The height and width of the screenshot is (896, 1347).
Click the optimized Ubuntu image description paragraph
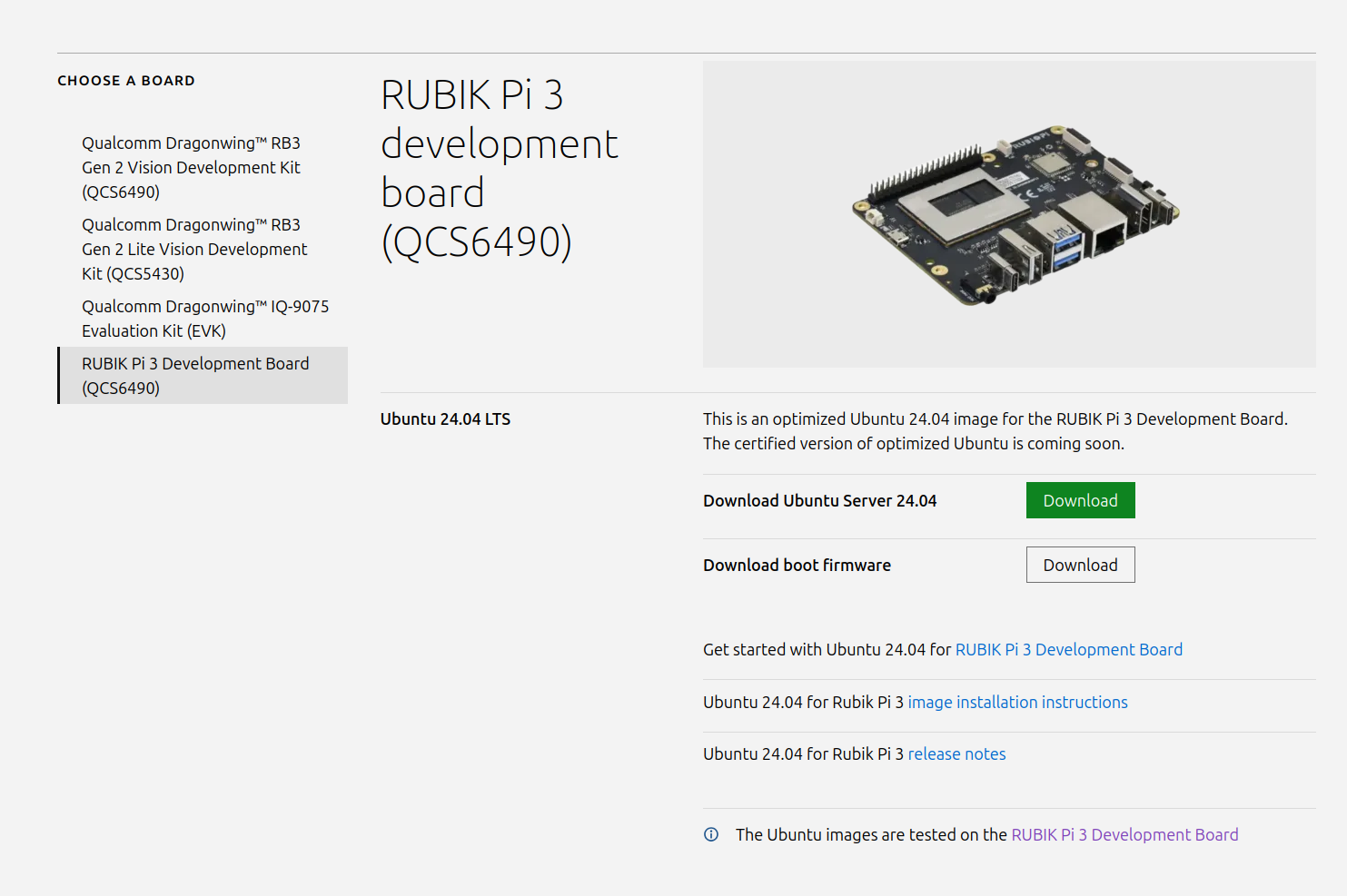tap(995, 431)
